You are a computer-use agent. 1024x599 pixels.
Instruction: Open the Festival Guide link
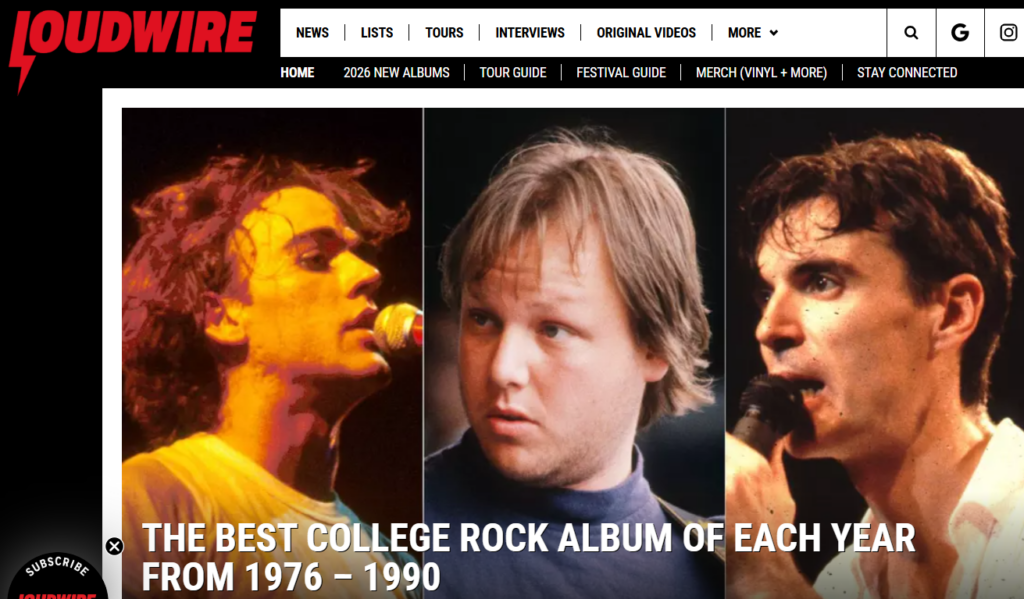coord(621,73)
